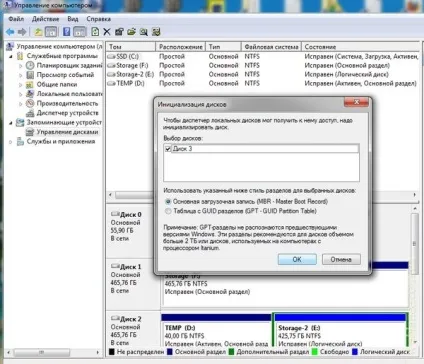Toggle the Show/Hide action pane icon
Viewport: 424px width, 364px height.
click(x=80, y=32)
